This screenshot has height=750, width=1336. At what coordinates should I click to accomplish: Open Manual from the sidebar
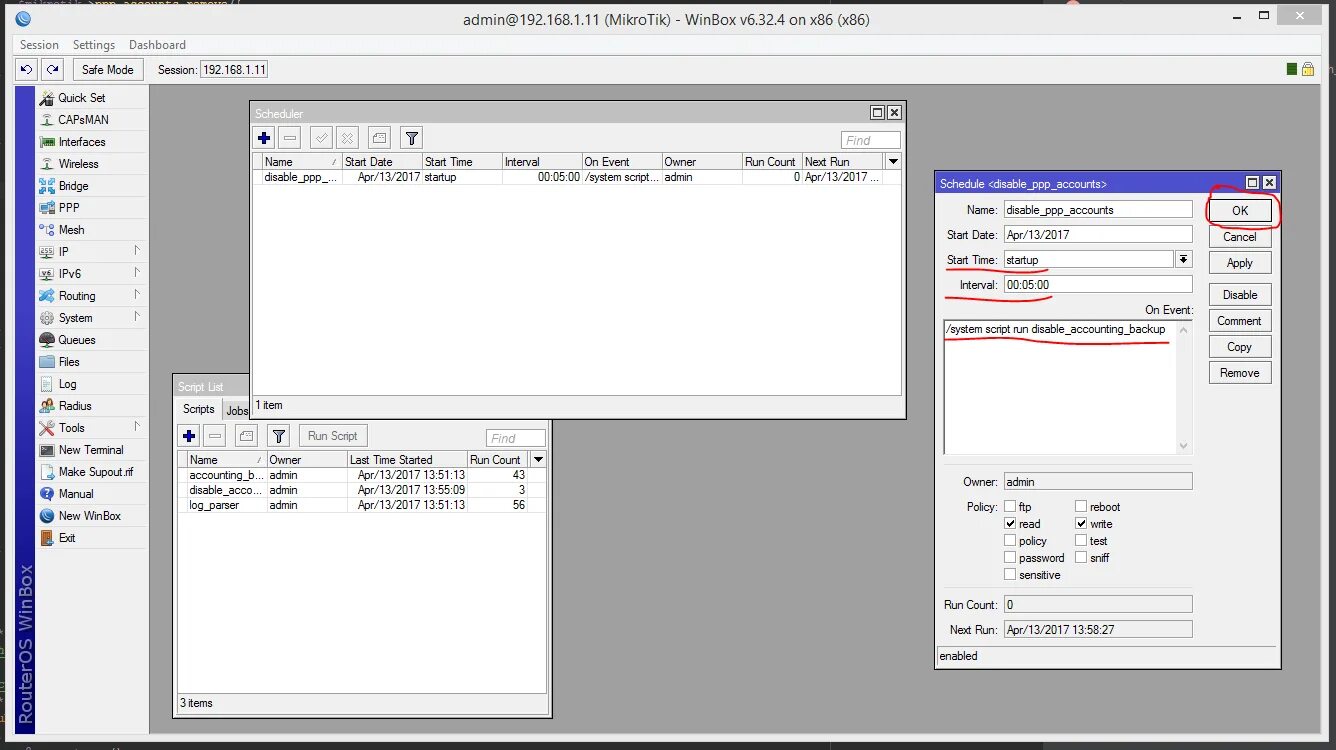75,494
